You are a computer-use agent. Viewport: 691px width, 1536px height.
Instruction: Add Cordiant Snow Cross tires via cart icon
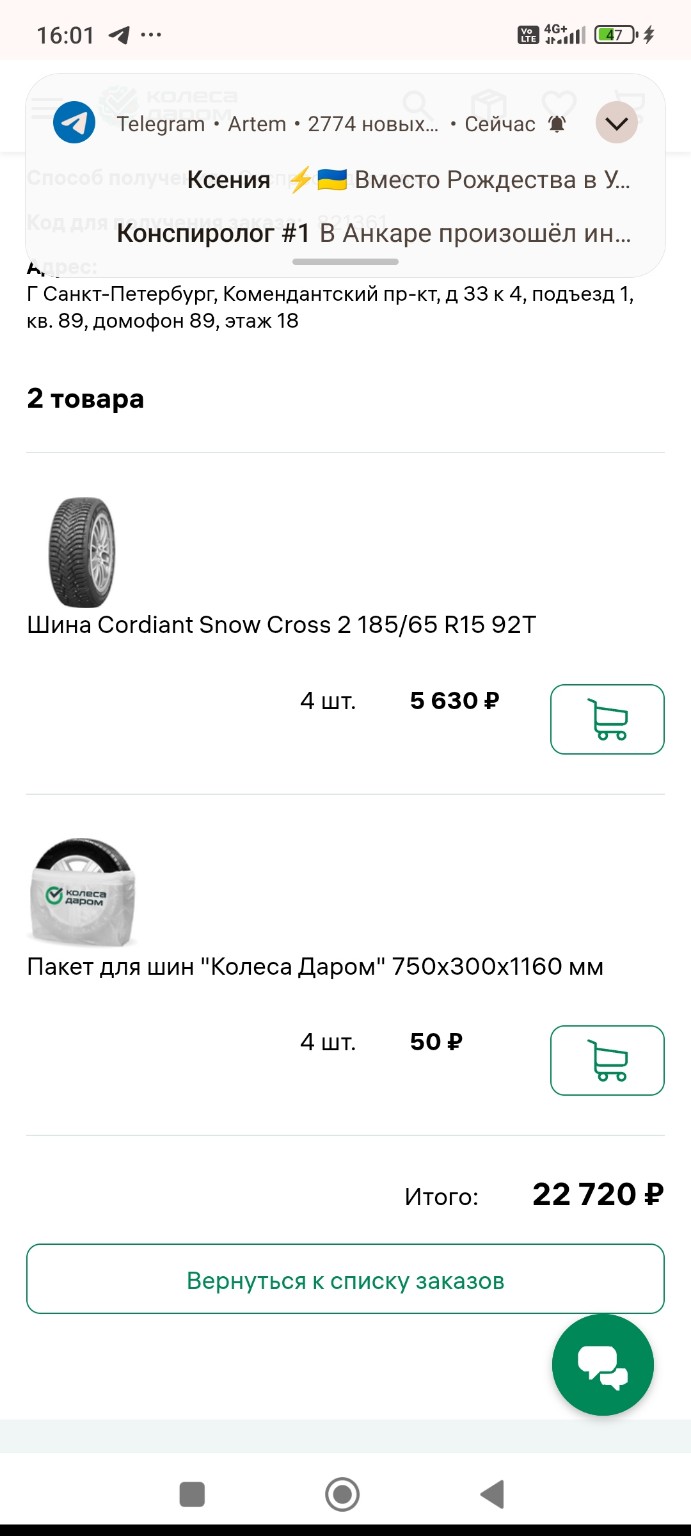point(607,719)
